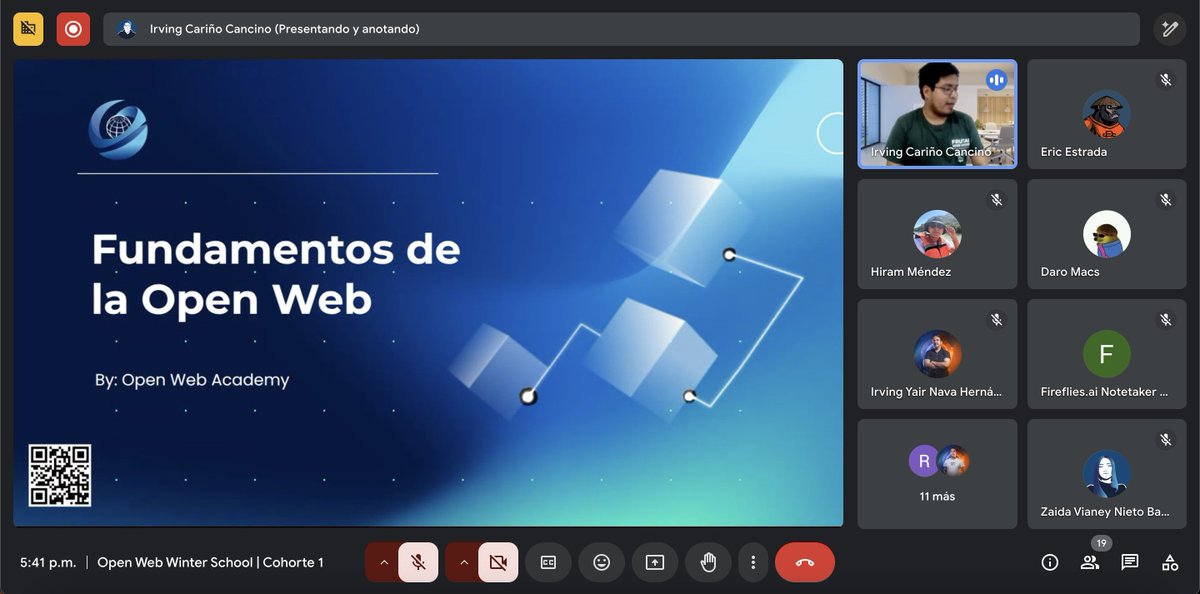Click Irving Yair Nava Hernández's avatar
Image resolution: width=1200 pixels, height=594 pixels.
[937, 354]
